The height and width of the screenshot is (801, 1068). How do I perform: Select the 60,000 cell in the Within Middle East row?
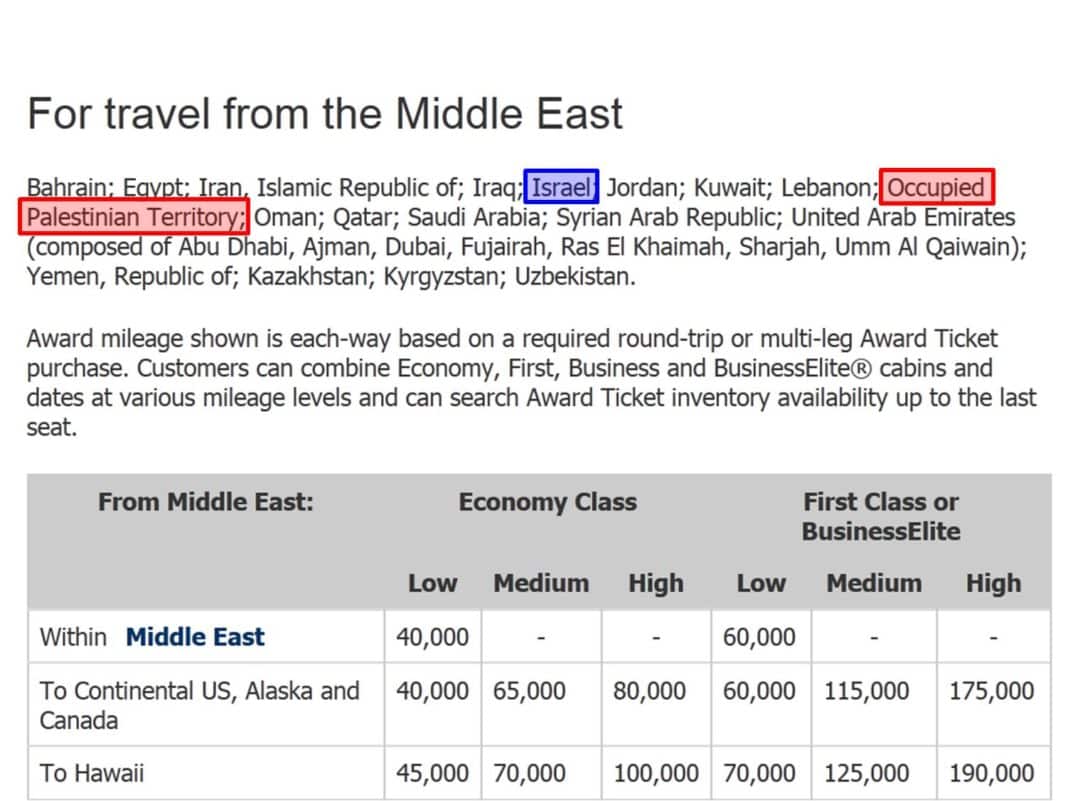tap(759, 637)
